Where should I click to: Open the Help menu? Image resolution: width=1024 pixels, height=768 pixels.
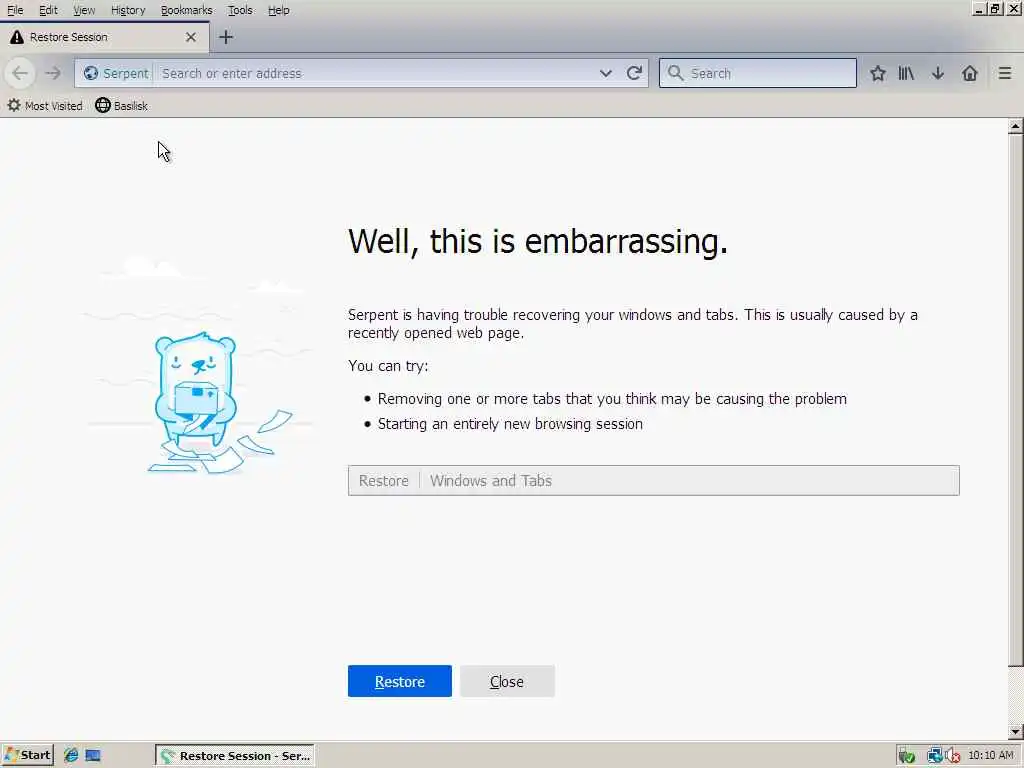[279, 10]
